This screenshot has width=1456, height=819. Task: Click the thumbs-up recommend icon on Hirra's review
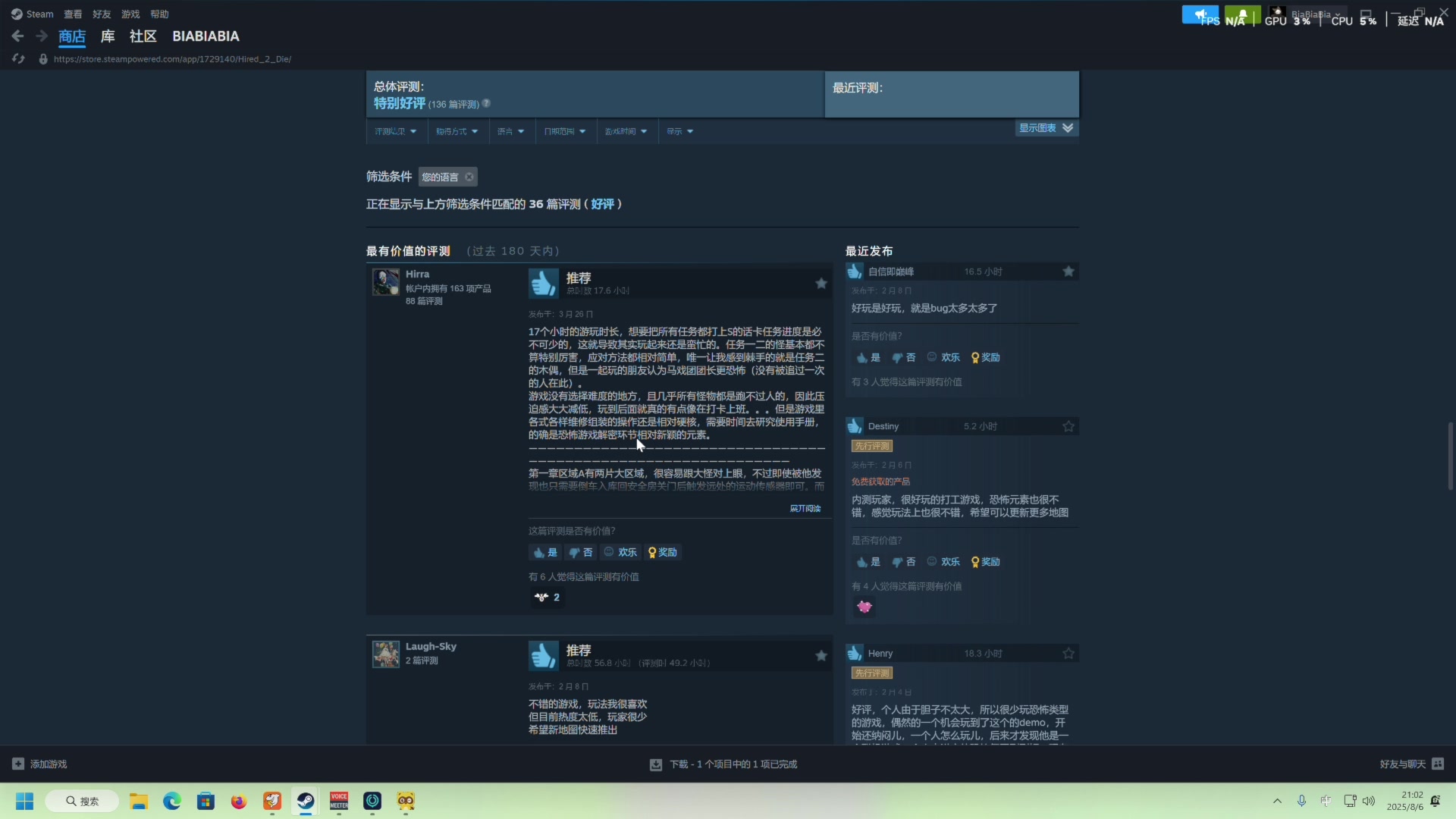click(543, 284)
